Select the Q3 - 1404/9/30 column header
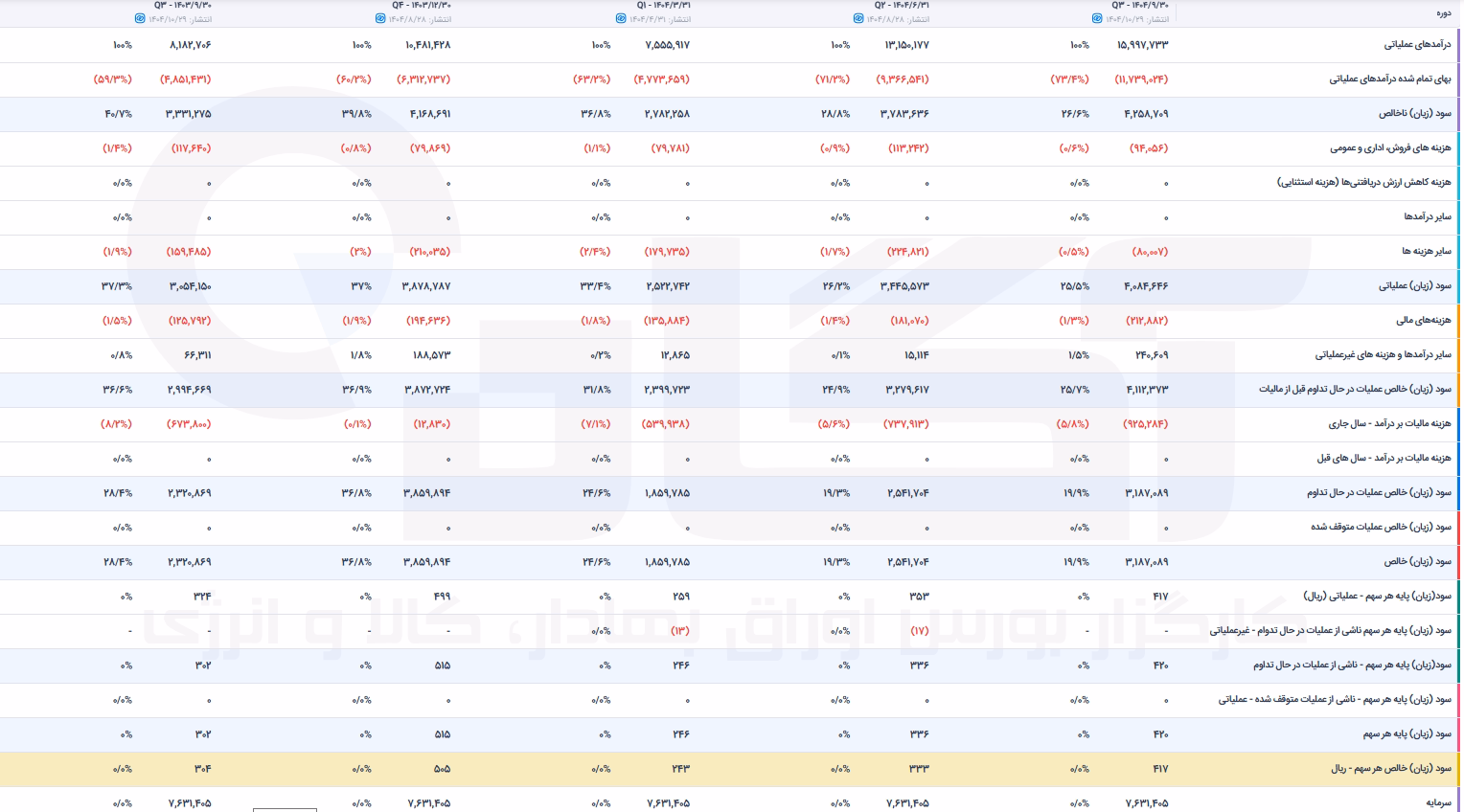This screenshot has height=812, width=1464. 1140,6
